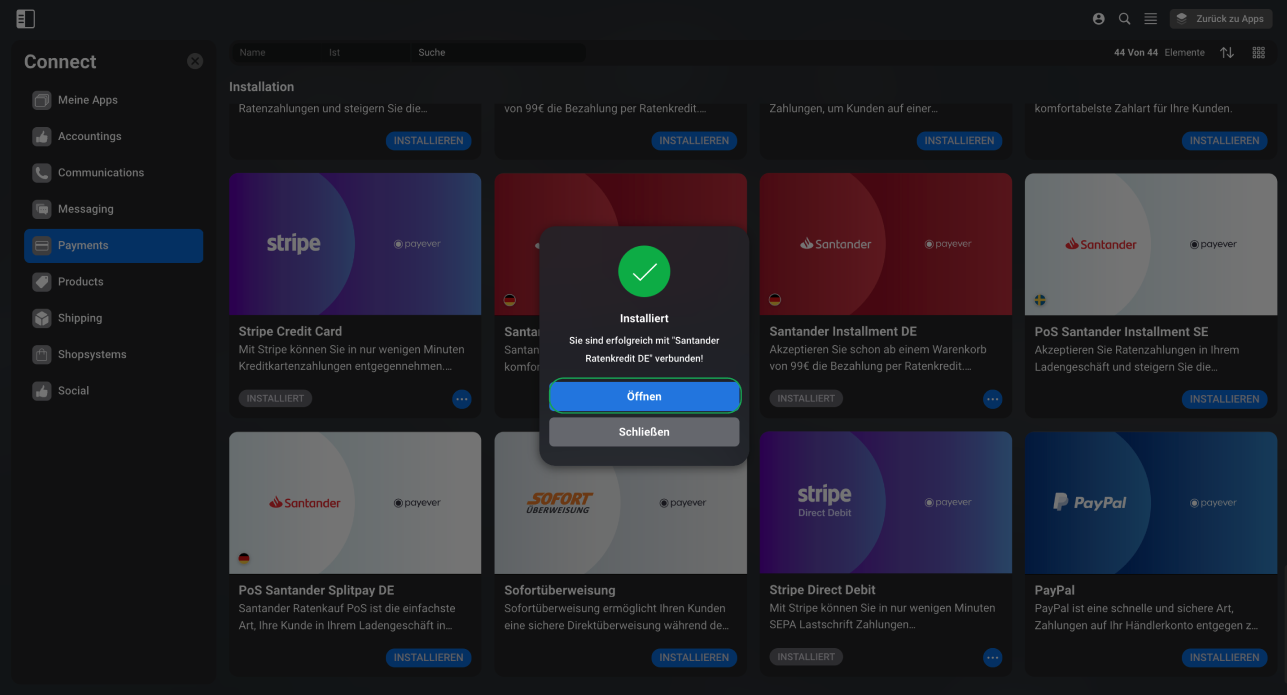Open the Name filter dropdown
The height and width of the screenshot is (695, 1287).
pos(276,52)
